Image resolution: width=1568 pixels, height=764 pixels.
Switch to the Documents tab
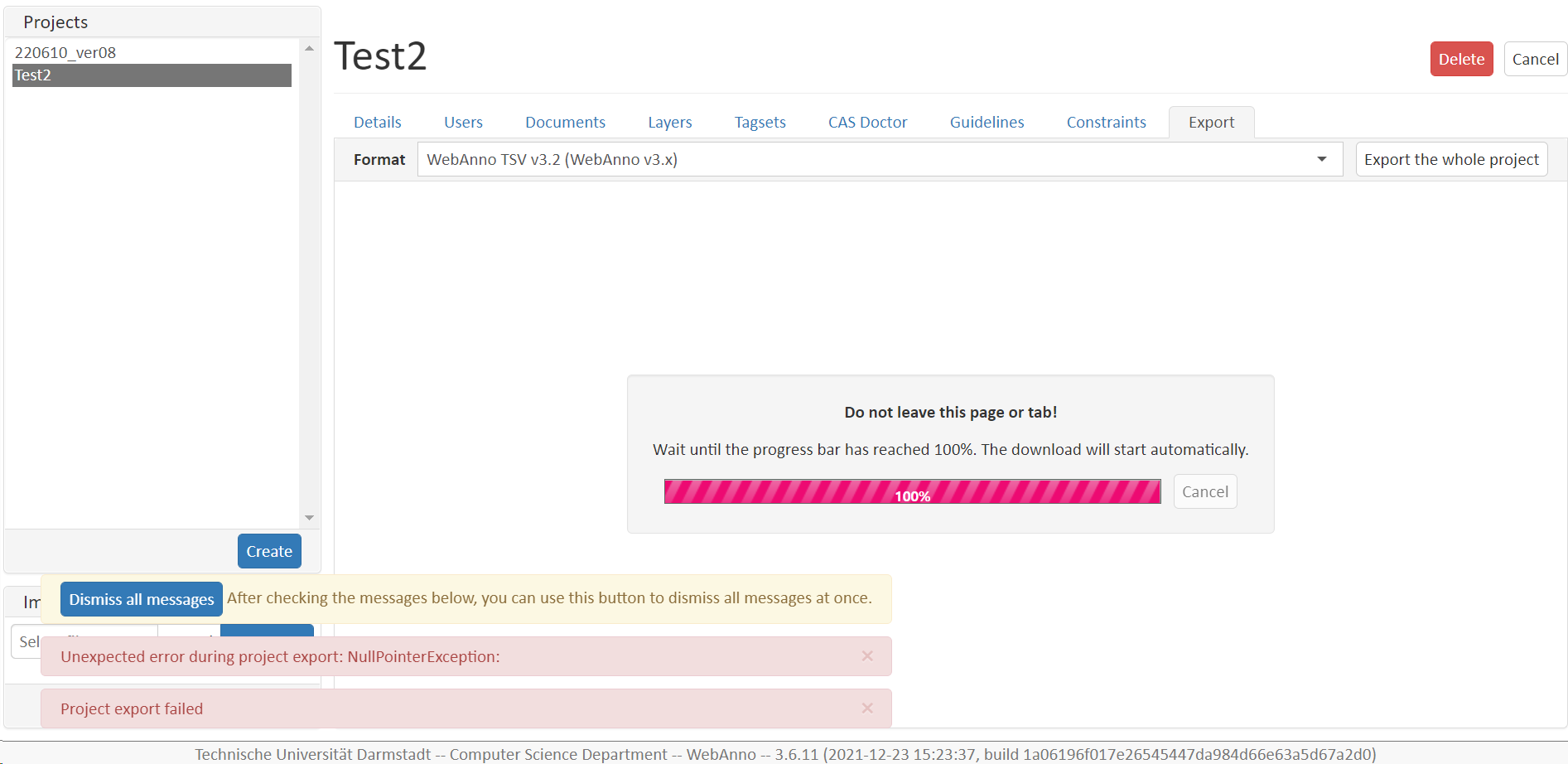(565, 122)
